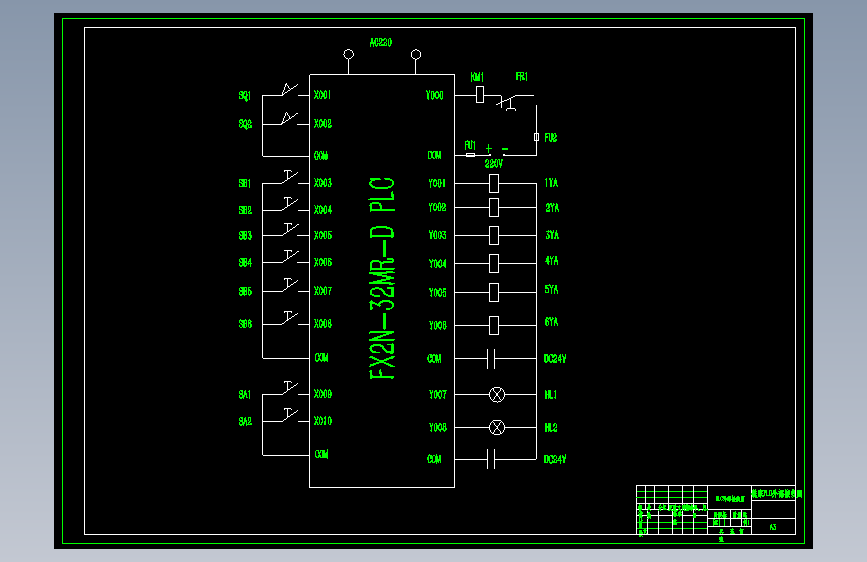Viewport: 867px width, 562px height.
Task: Select the X004 input terminal label
Action: [x=323, y=210]
